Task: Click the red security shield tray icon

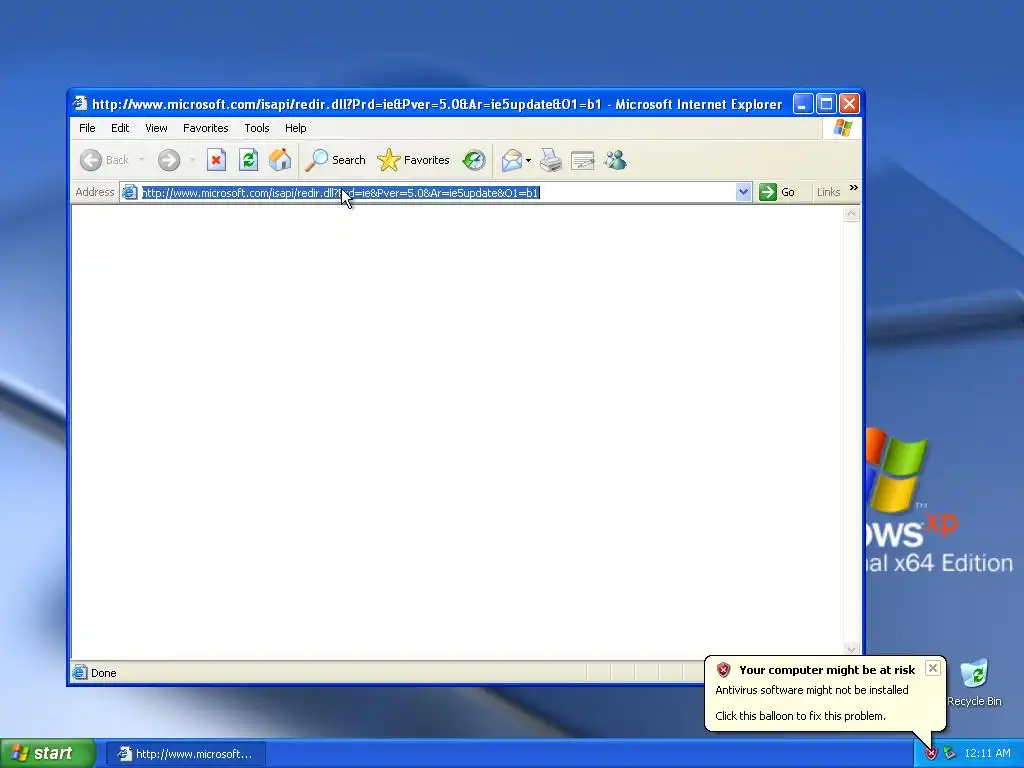Action: coord(931,754)
